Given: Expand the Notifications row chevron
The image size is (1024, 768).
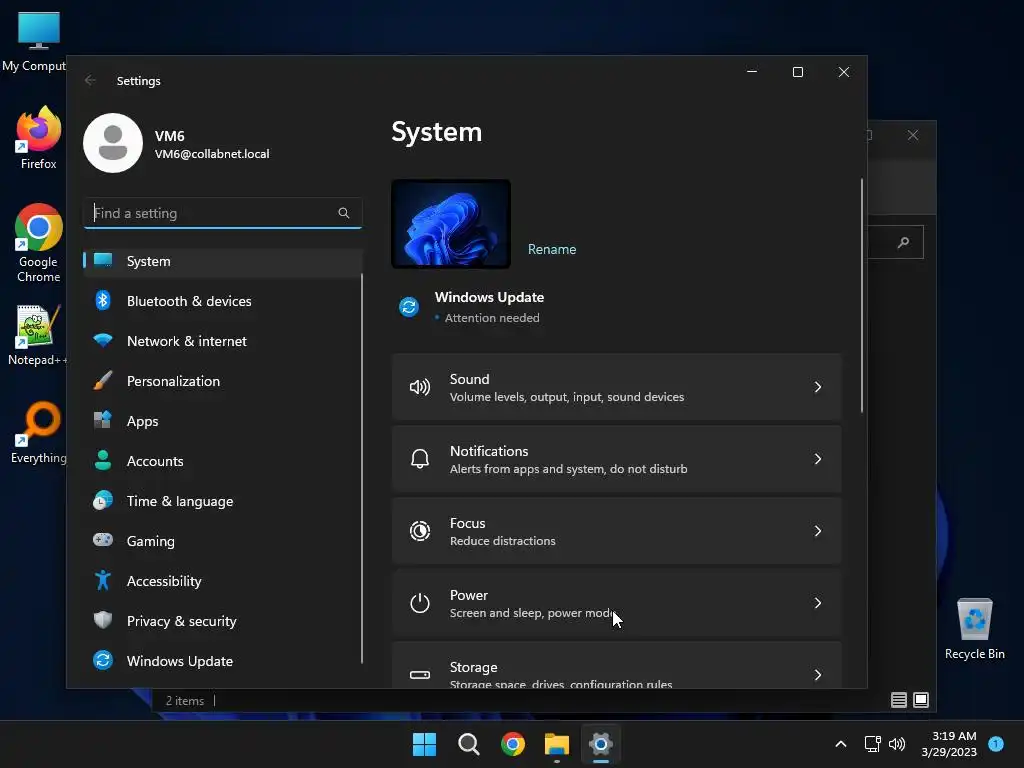Looking at the screenshot, I should tap(818, 459).
